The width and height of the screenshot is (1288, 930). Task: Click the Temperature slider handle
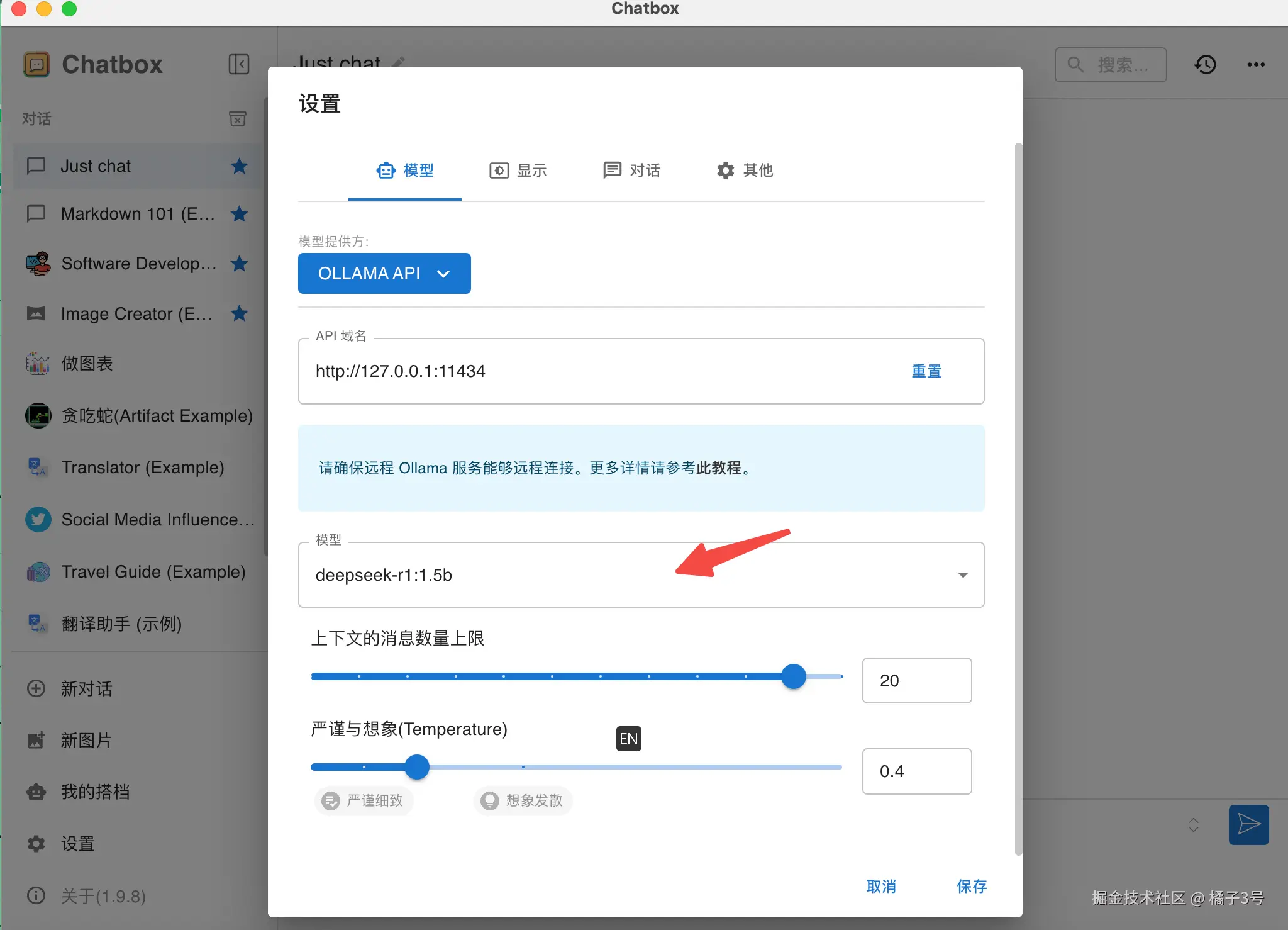coord(417,767)
